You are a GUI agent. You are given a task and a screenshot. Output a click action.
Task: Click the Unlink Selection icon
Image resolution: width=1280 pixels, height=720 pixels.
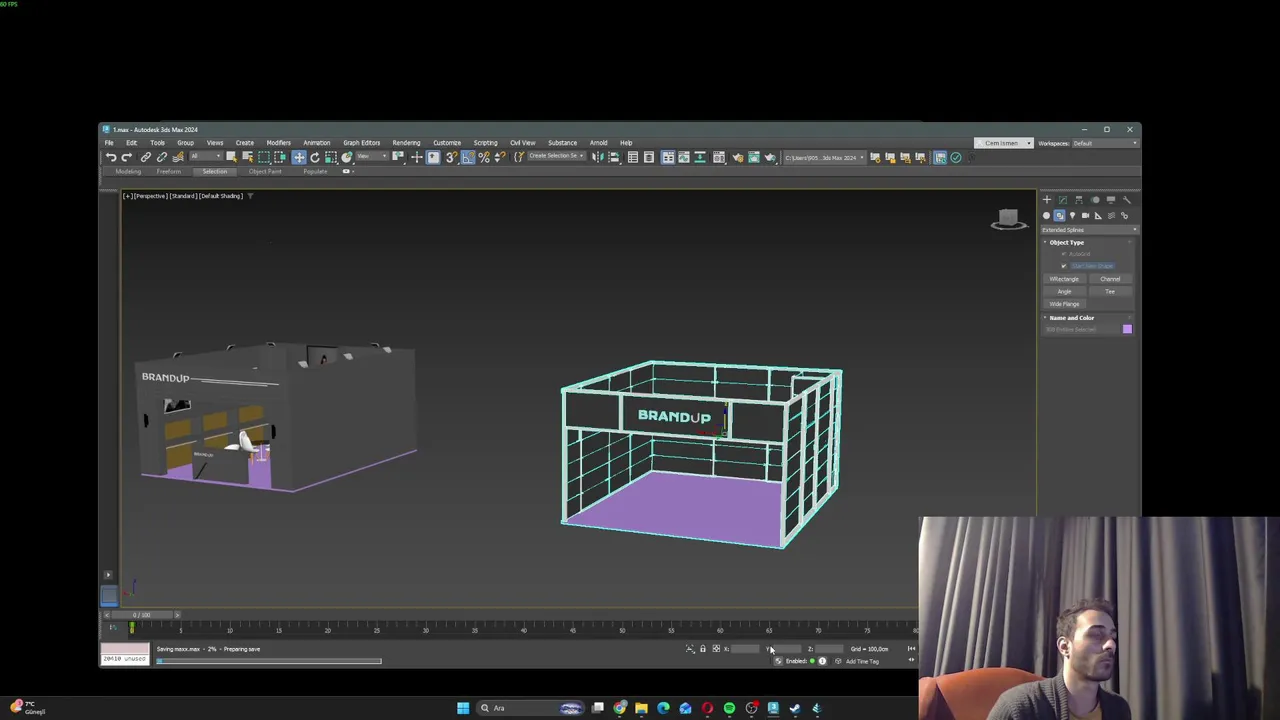(x=162, y=157)
